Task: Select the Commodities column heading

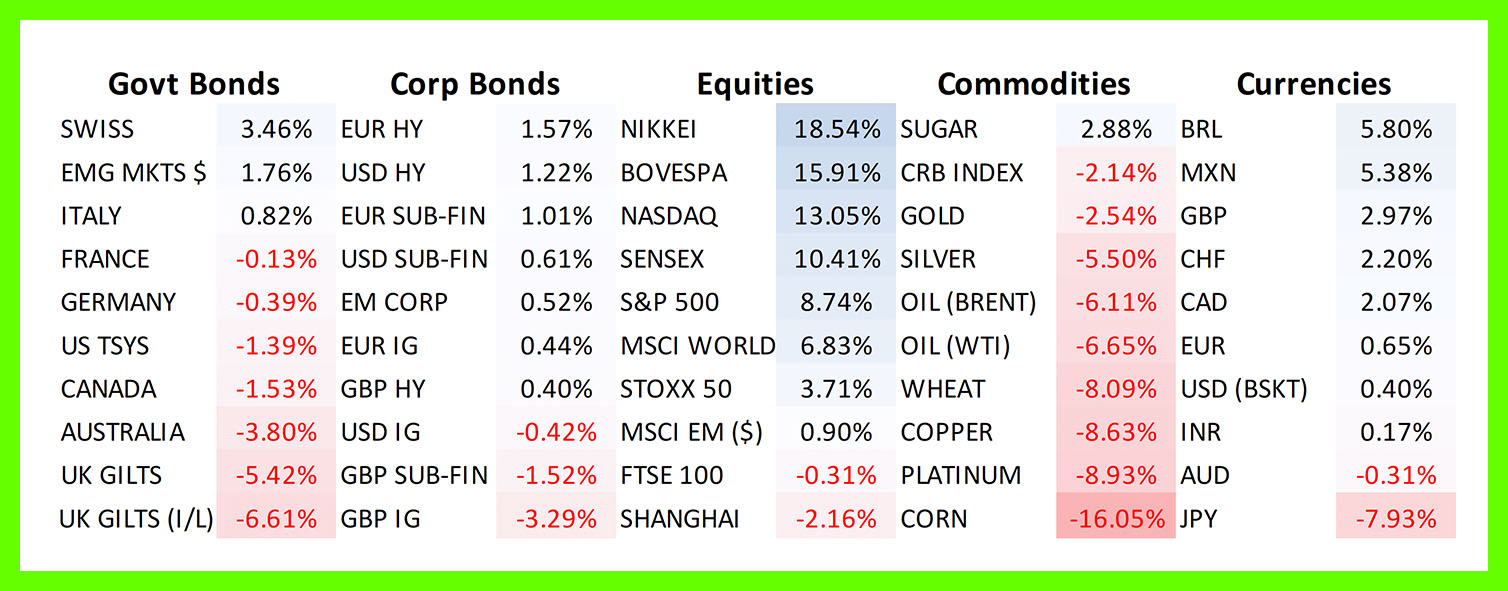Action: point(1034,84)
